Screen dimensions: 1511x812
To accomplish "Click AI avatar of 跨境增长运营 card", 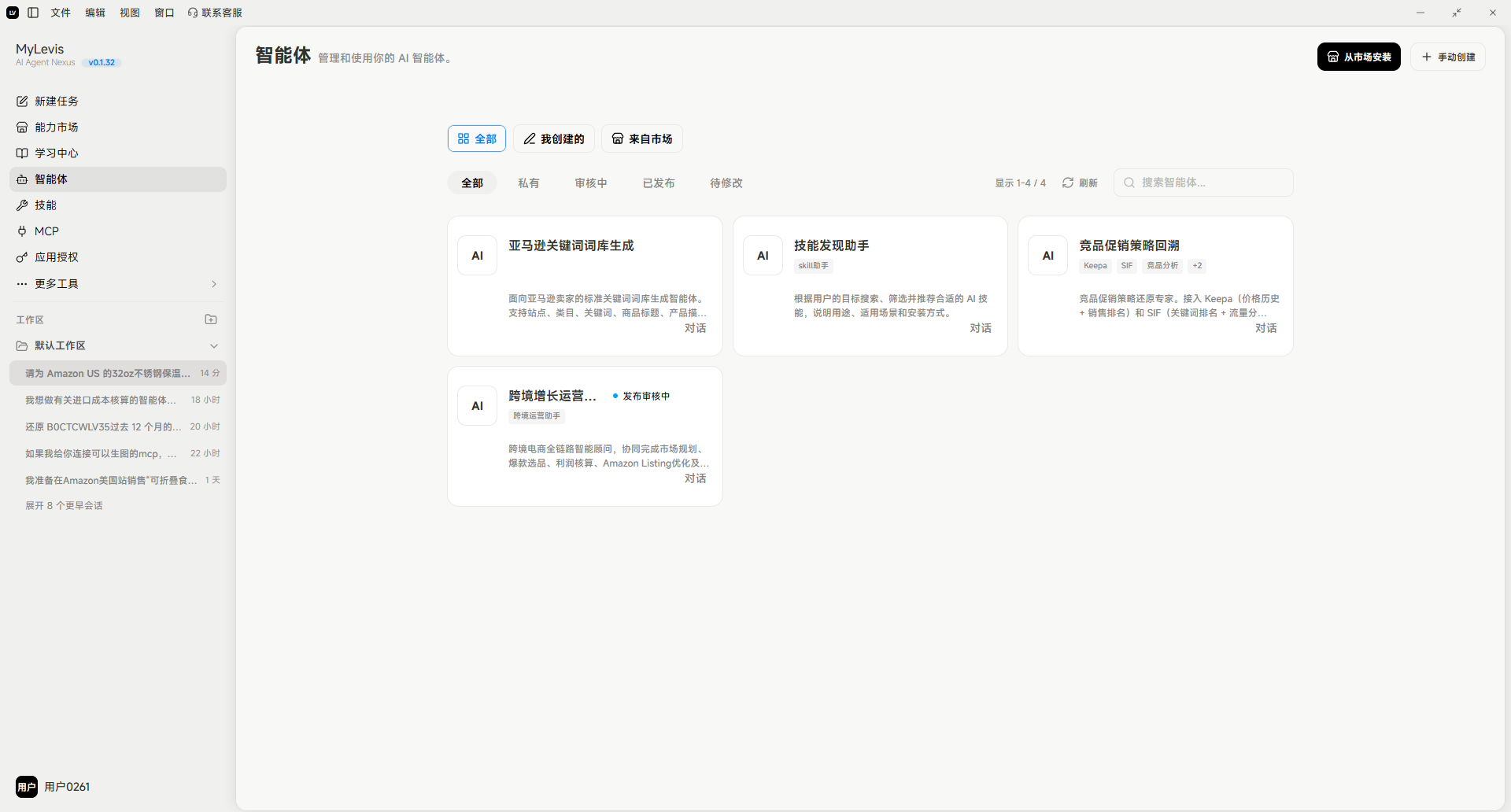I will tap(478, 406).
